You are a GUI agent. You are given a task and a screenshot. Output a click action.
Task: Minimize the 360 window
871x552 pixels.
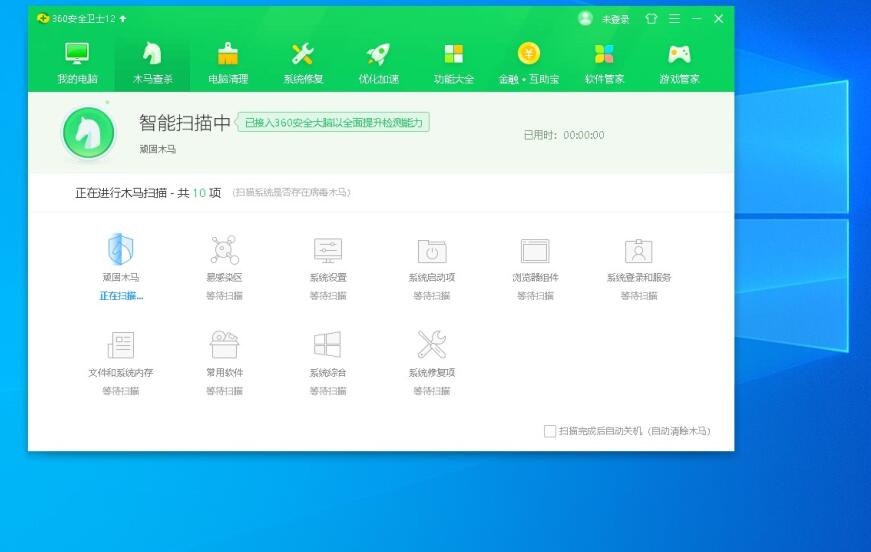pyautogui.click(x=697, y=19)
